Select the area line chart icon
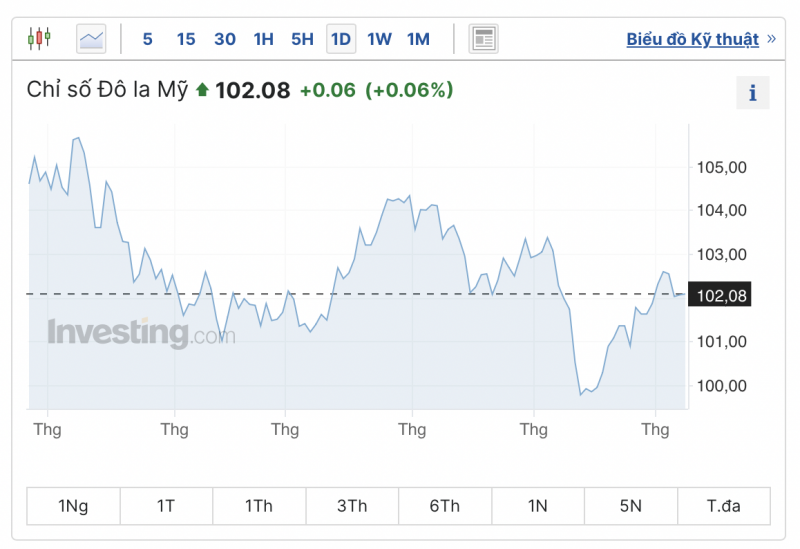The image size is (800, 549). coord(91,39)
